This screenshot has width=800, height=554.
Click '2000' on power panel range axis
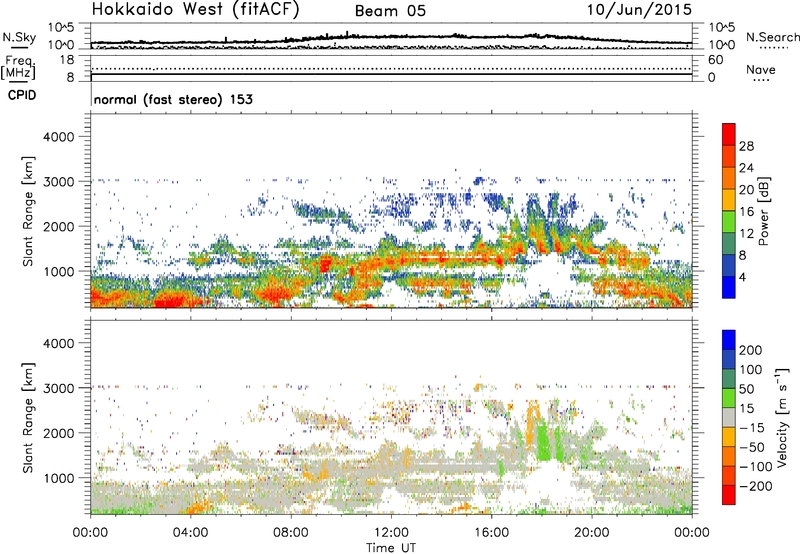click(58, 226)
